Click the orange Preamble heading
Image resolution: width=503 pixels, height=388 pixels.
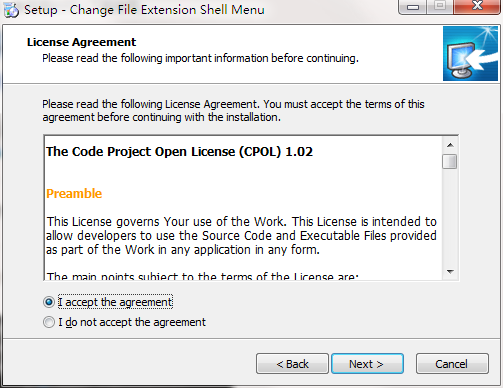74,194
